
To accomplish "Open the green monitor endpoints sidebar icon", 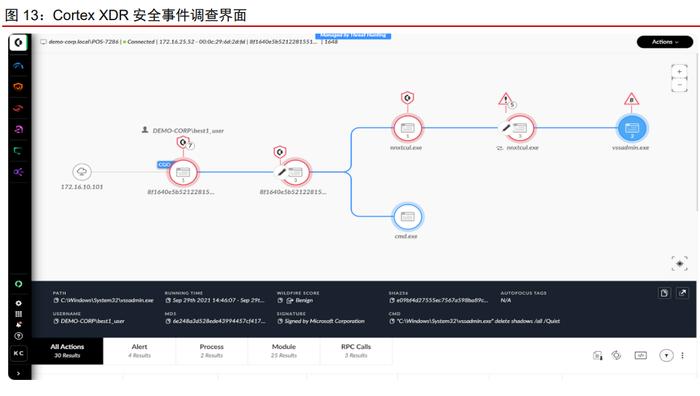I will (18, 151).
